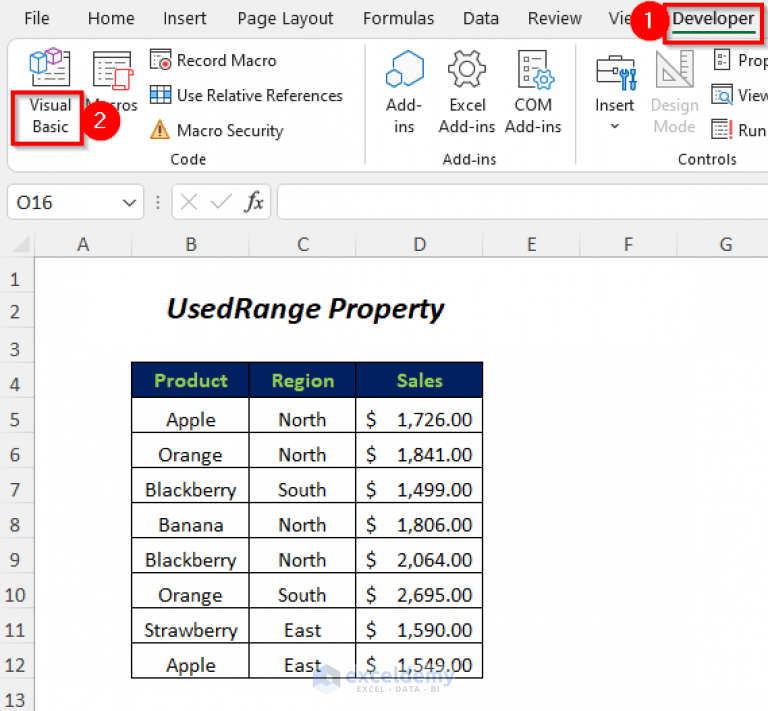Select column A header
Image resolution: width=768 pixels, height=711 pixels.
click(83, 244)
